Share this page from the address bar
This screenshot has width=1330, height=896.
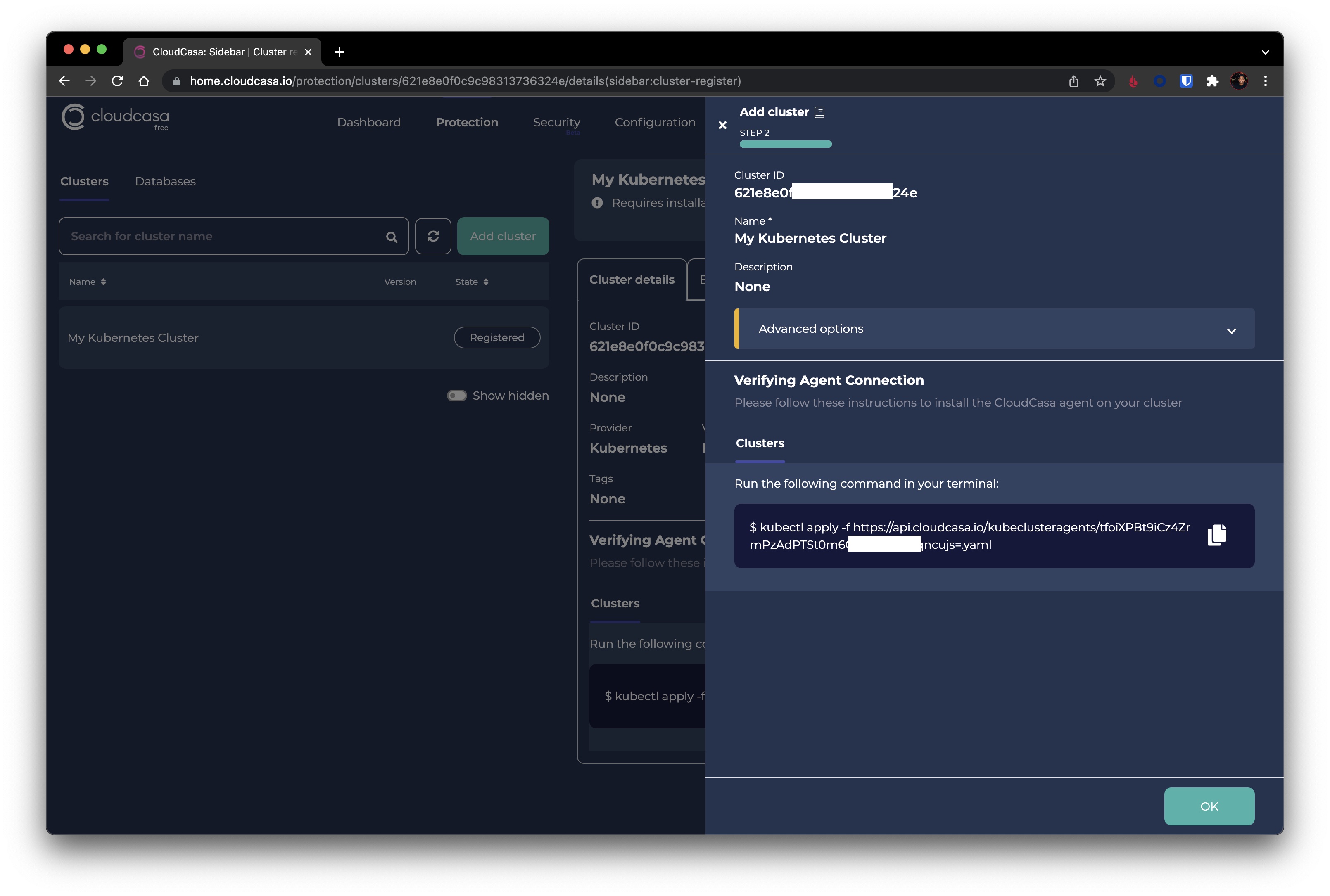(1073, 81)
